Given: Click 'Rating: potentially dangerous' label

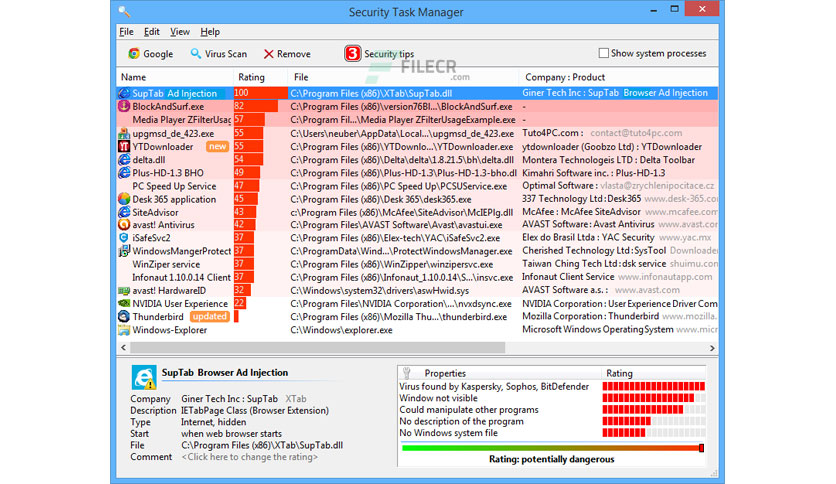Looking at the screenshot, I should point(551,459).
